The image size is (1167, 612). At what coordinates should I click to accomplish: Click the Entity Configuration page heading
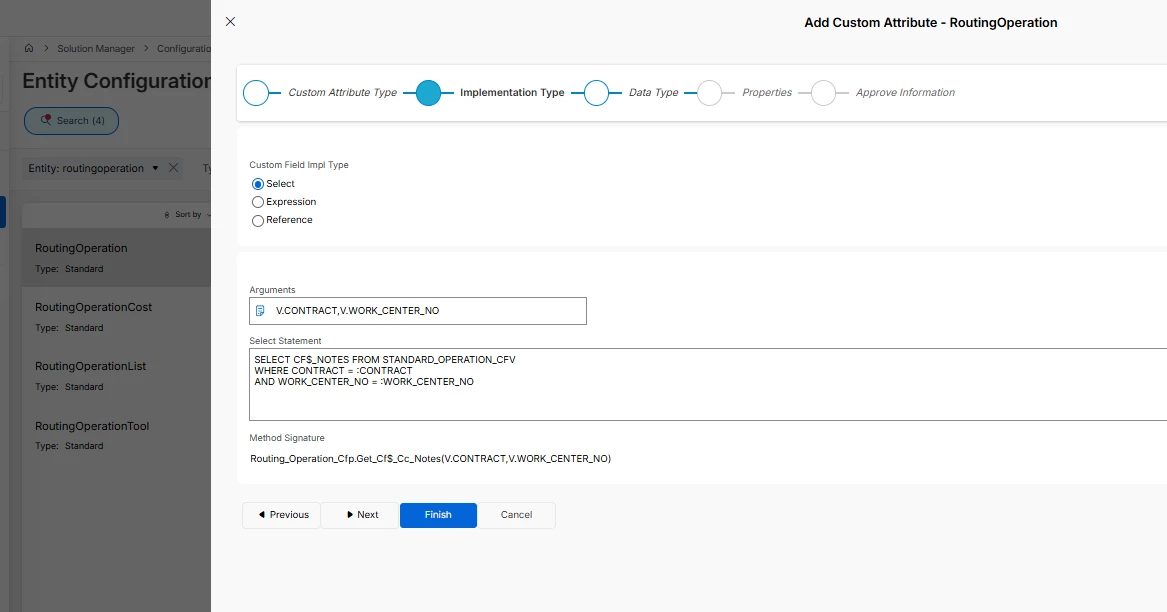117,80
